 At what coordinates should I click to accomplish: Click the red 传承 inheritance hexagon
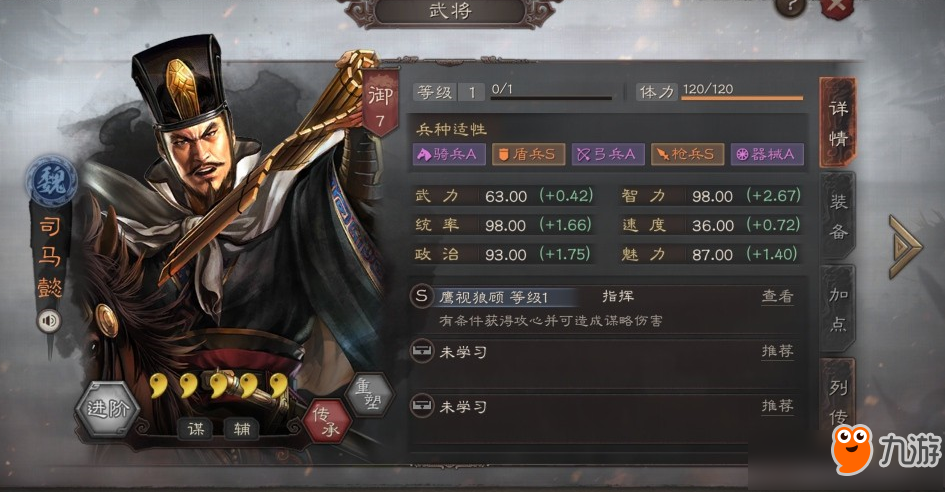(326, 421)
